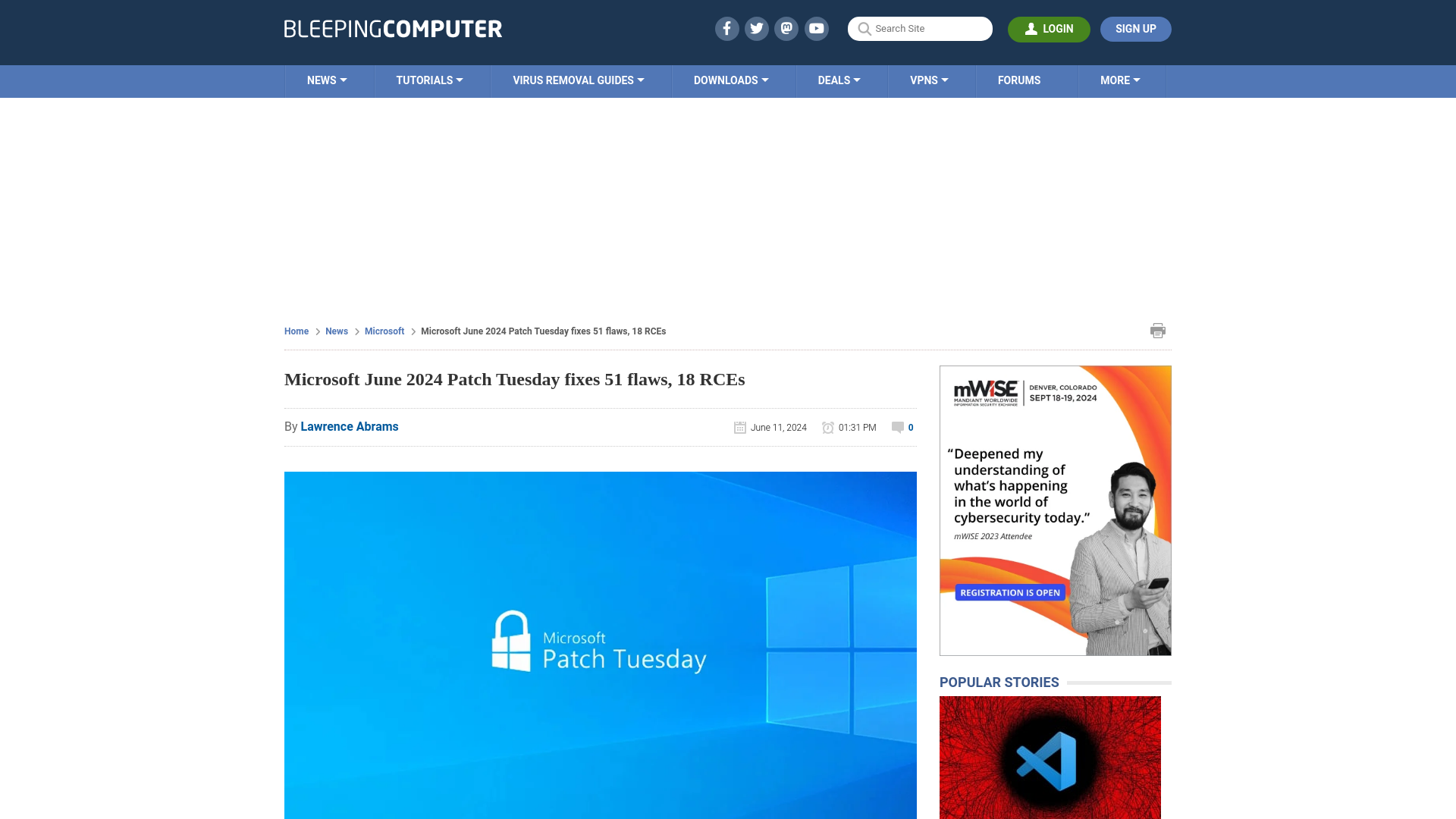
Task: Click the search magnifier icon
Action: click(864, 29)
